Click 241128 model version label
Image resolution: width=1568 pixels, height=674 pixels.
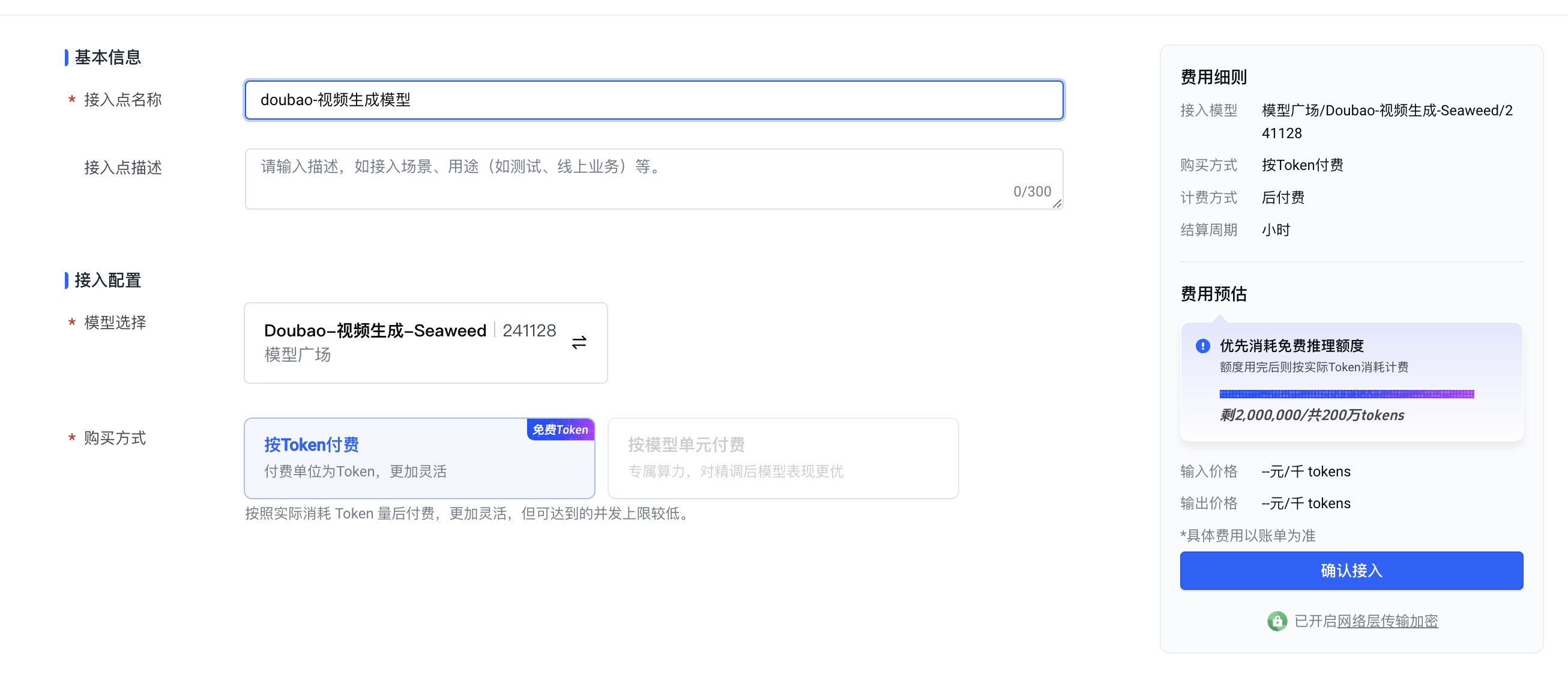click(x=529, y=330)
